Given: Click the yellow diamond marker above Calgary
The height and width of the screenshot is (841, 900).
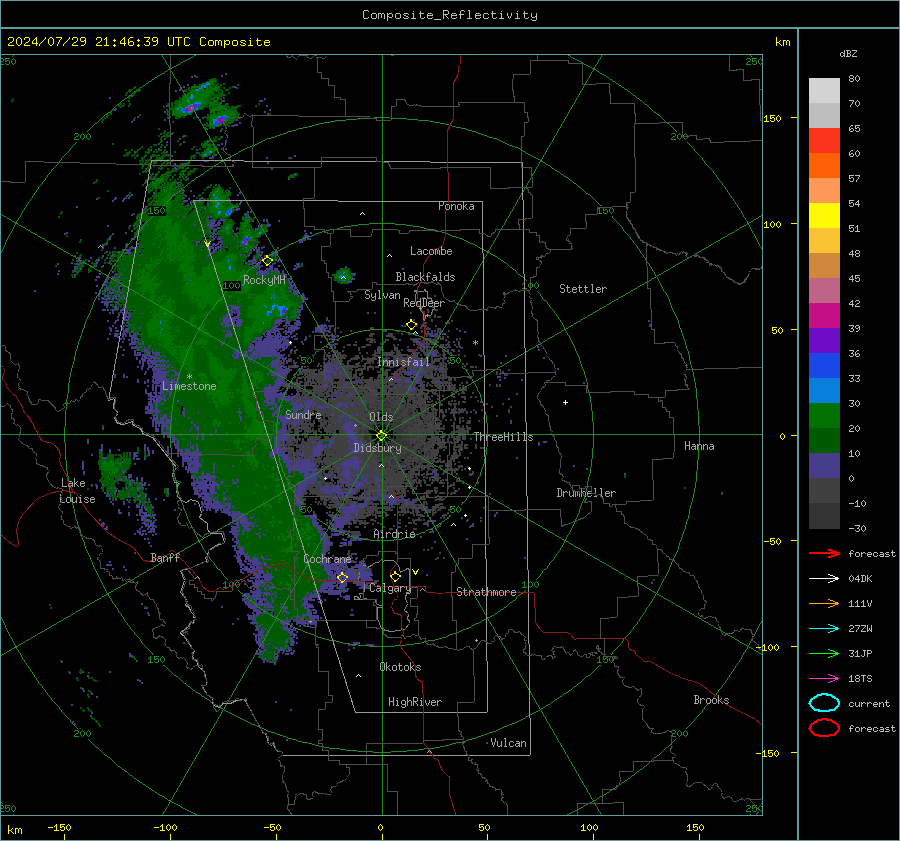Looking at the screenshot, I should coord(395,576).
